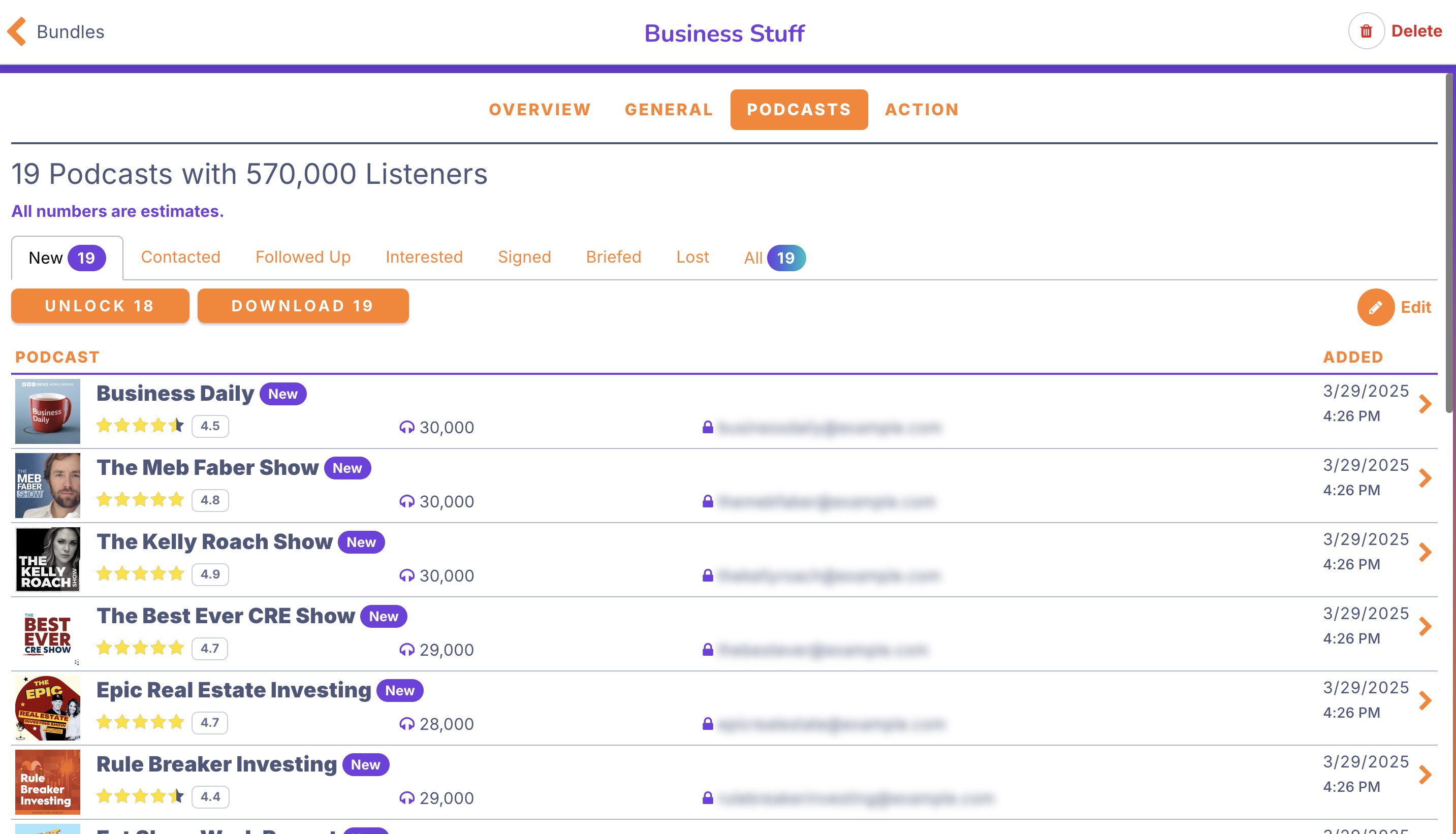Expand the Business Daily row chevron
This screenshot has width=1456, height=834.
(1427, 404)
